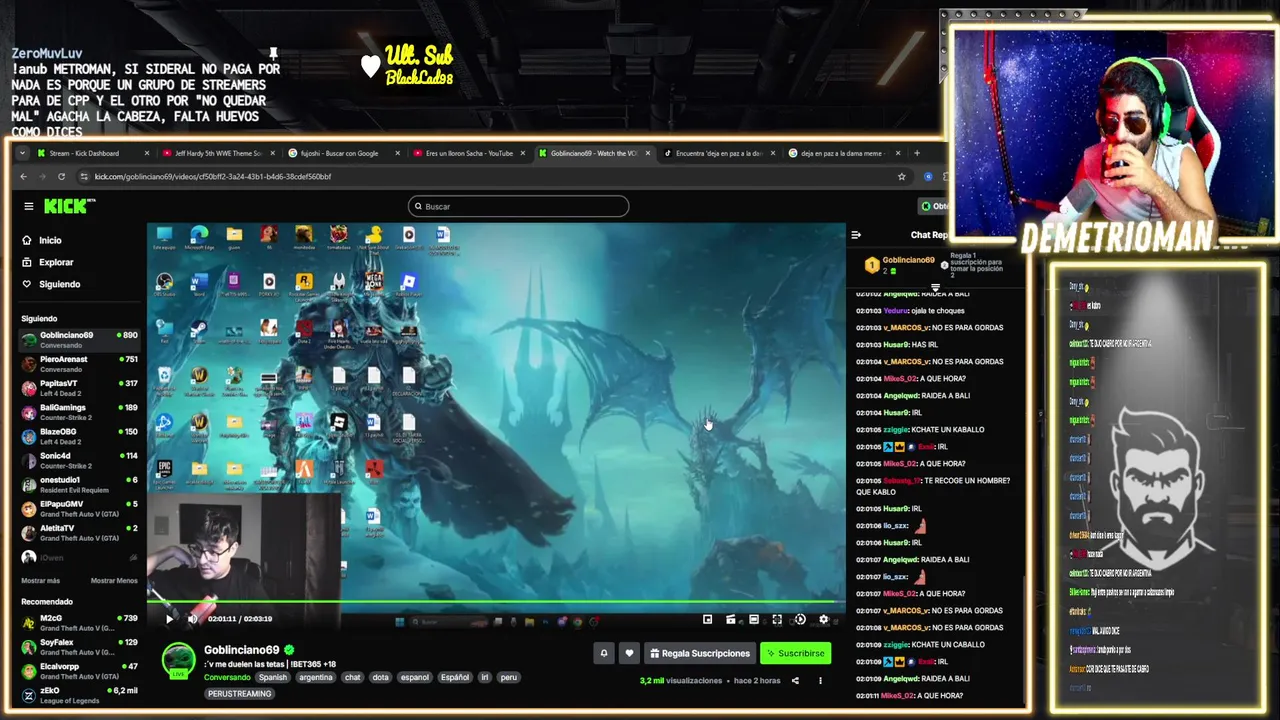Screen dimensions: 1280x720
Task: Expand list with Mostrar más
Action: tap(40, 580)
